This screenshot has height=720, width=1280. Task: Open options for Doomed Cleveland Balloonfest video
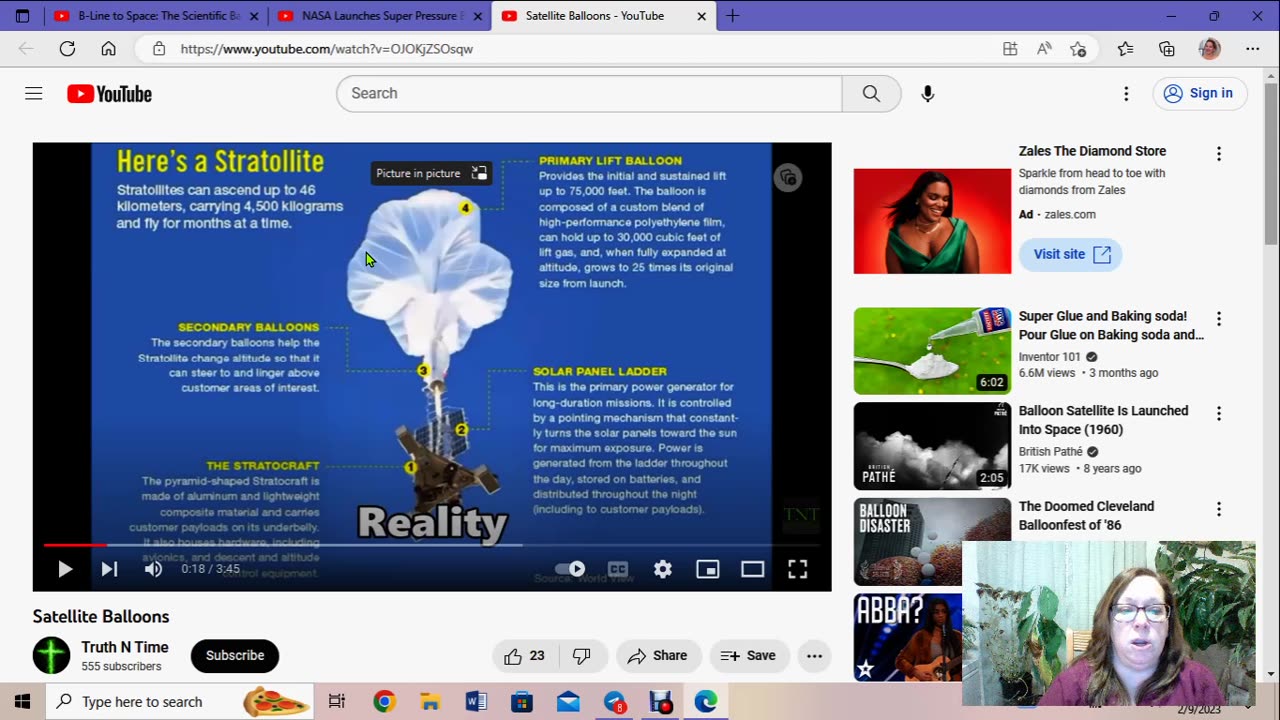[x=1218, y=509]
